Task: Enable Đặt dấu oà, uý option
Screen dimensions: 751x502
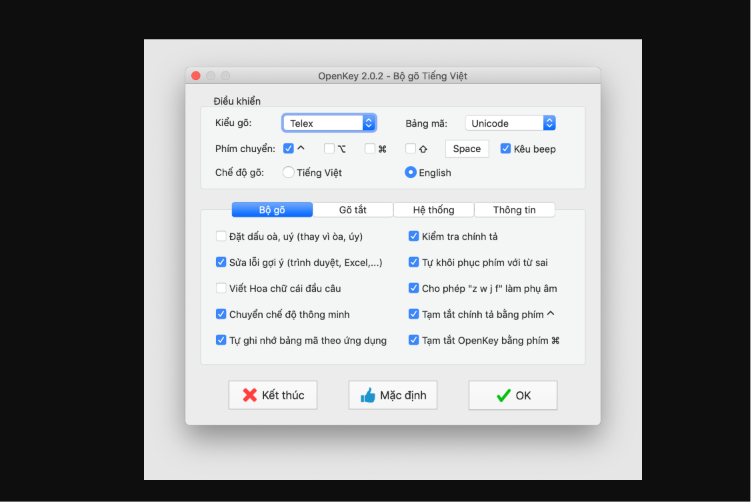Action: pos(221,236)
